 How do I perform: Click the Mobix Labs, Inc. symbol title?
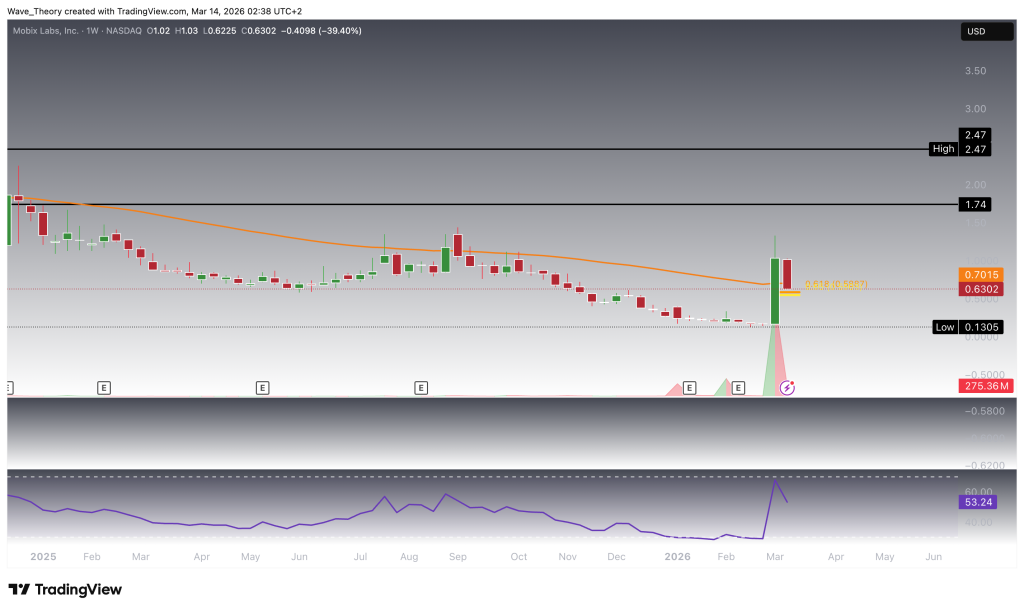pyautogui.click(x=49, y=31)
